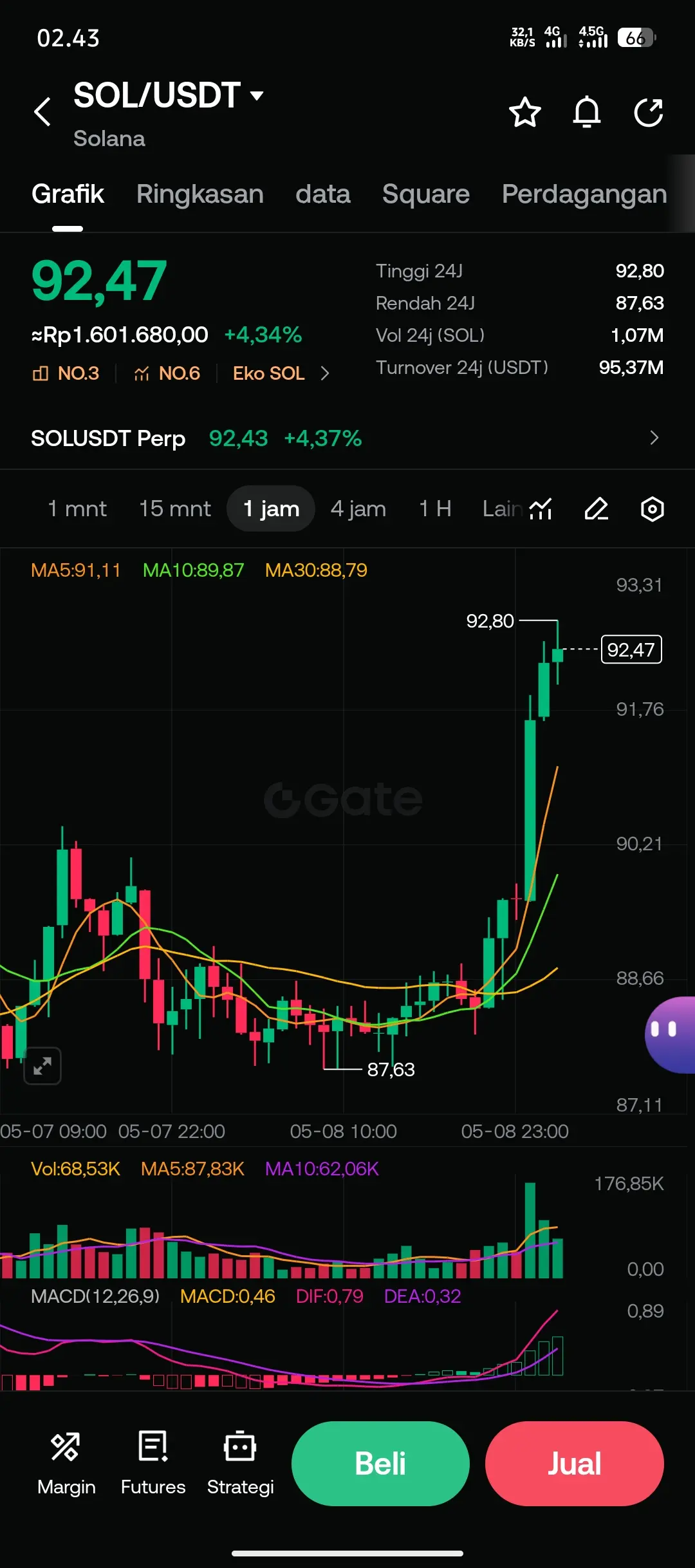The height and width of the screenshot is (1568, 695).
Task: Select the 1 mnt interval
Action: point(77,509)
